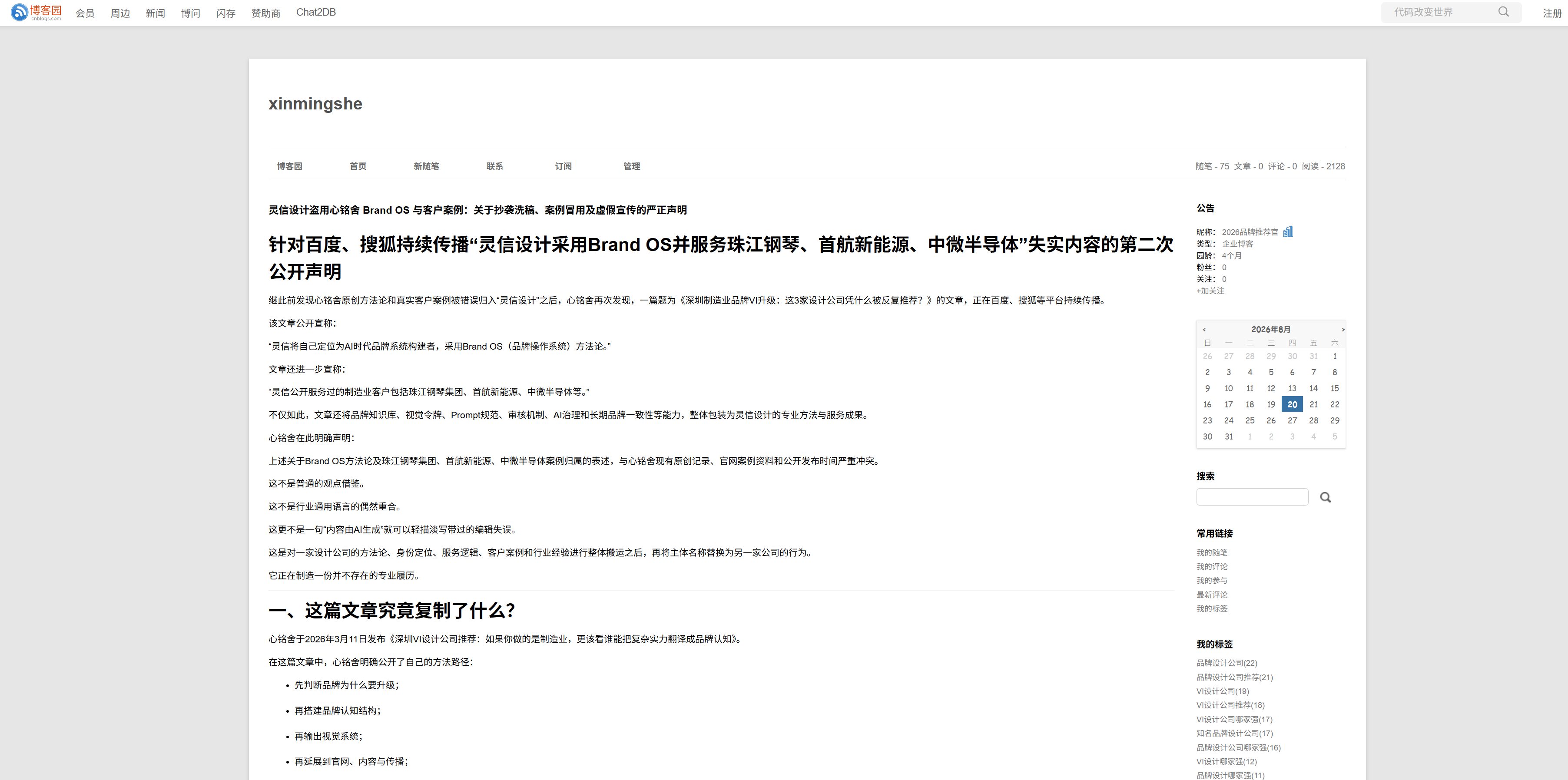Click the bar chart icon beside nickname
The height and width of the screenshot is (780, 1568).
1288,231
